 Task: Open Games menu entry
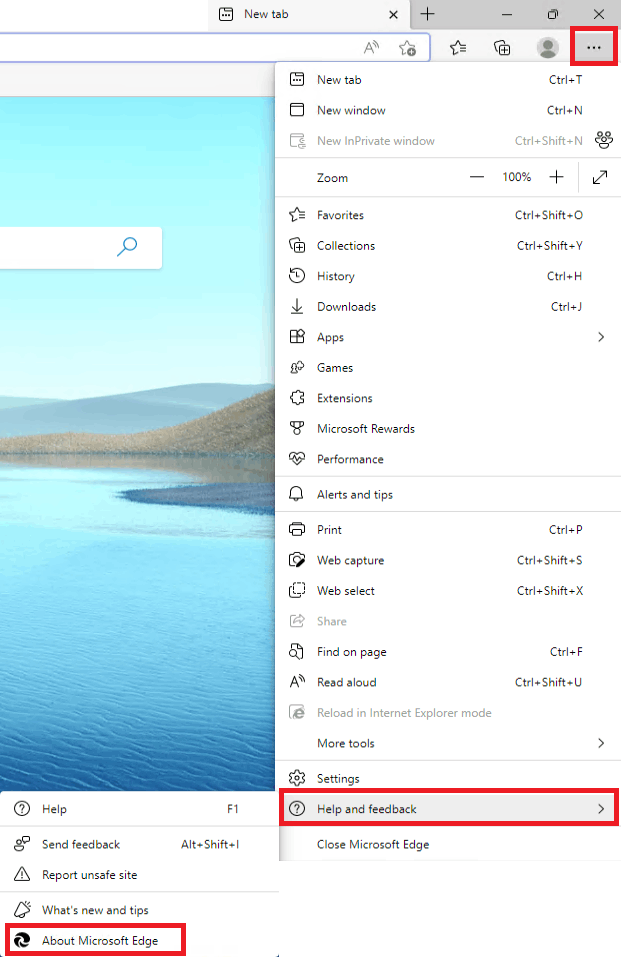coord(448,367)
